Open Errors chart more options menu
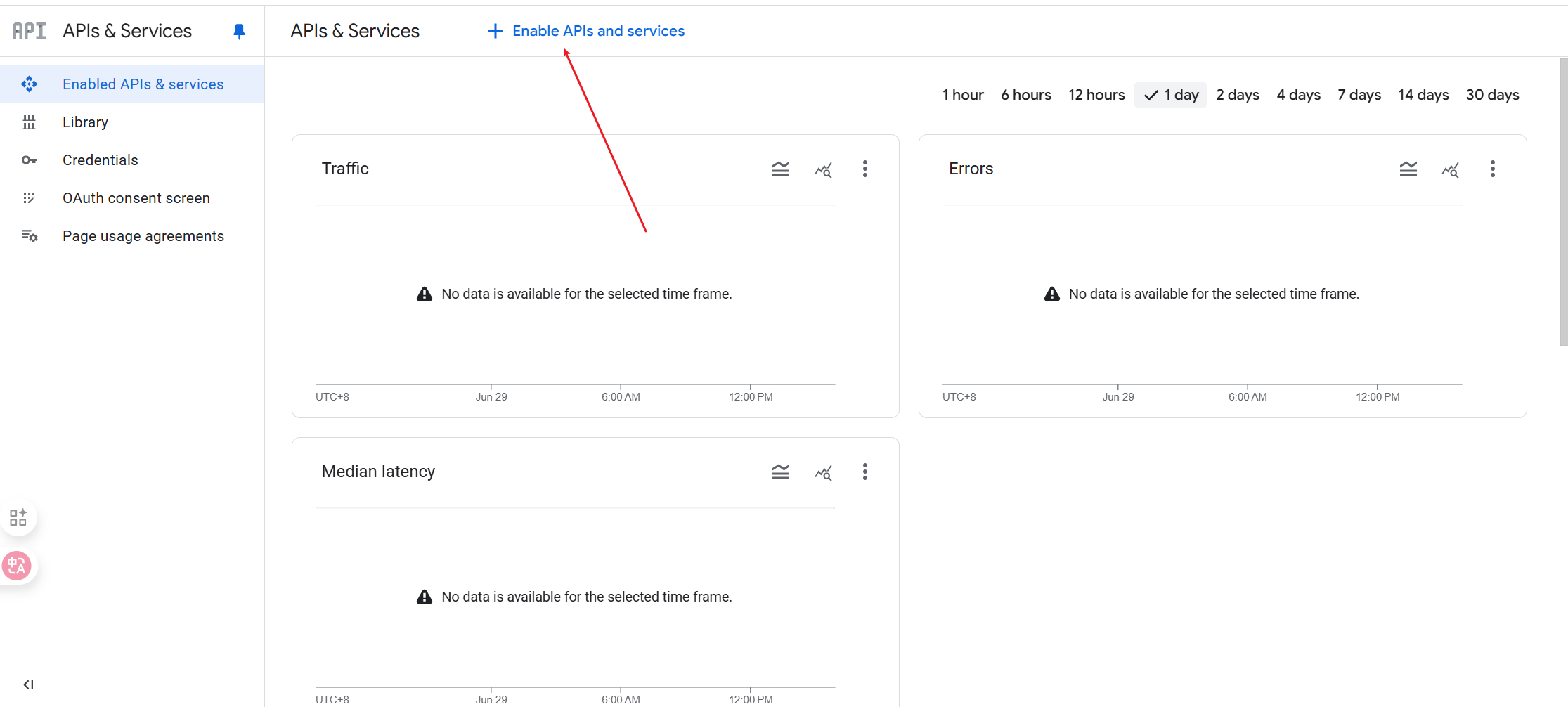Image resolution: width=1568 pixels, height=707 pixels. (x=1492, y=169)
